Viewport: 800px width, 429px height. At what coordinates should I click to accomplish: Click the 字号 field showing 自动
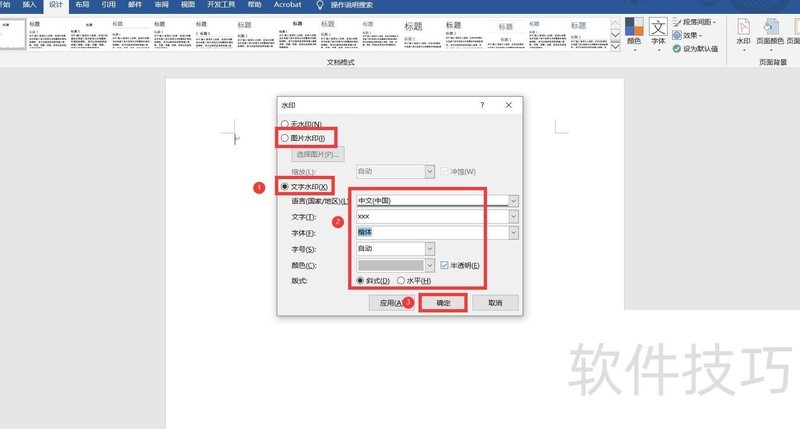tap(391, 249)
